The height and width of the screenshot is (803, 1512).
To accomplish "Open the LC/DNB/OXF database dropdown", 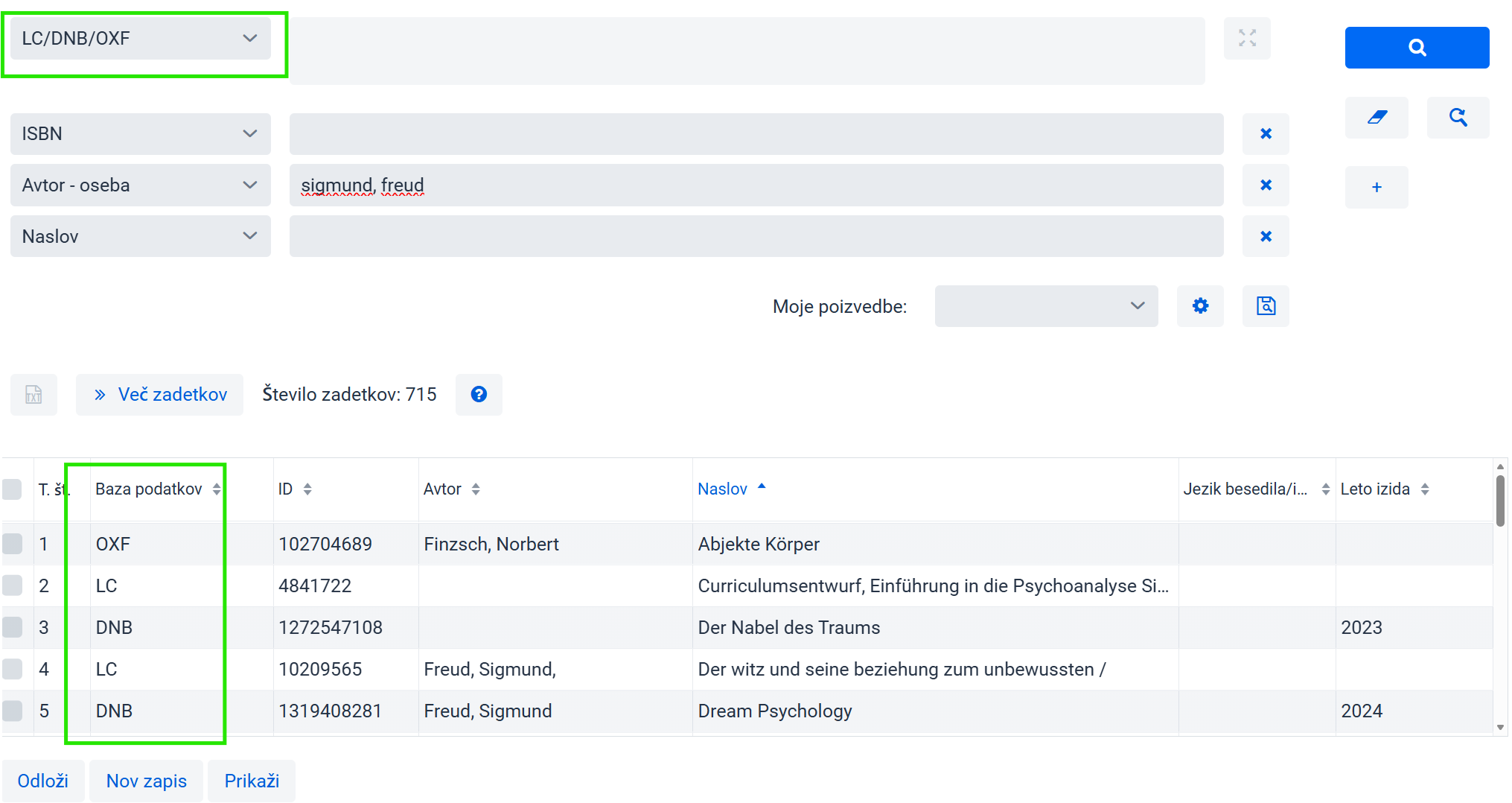I will [x=140, y=39].
